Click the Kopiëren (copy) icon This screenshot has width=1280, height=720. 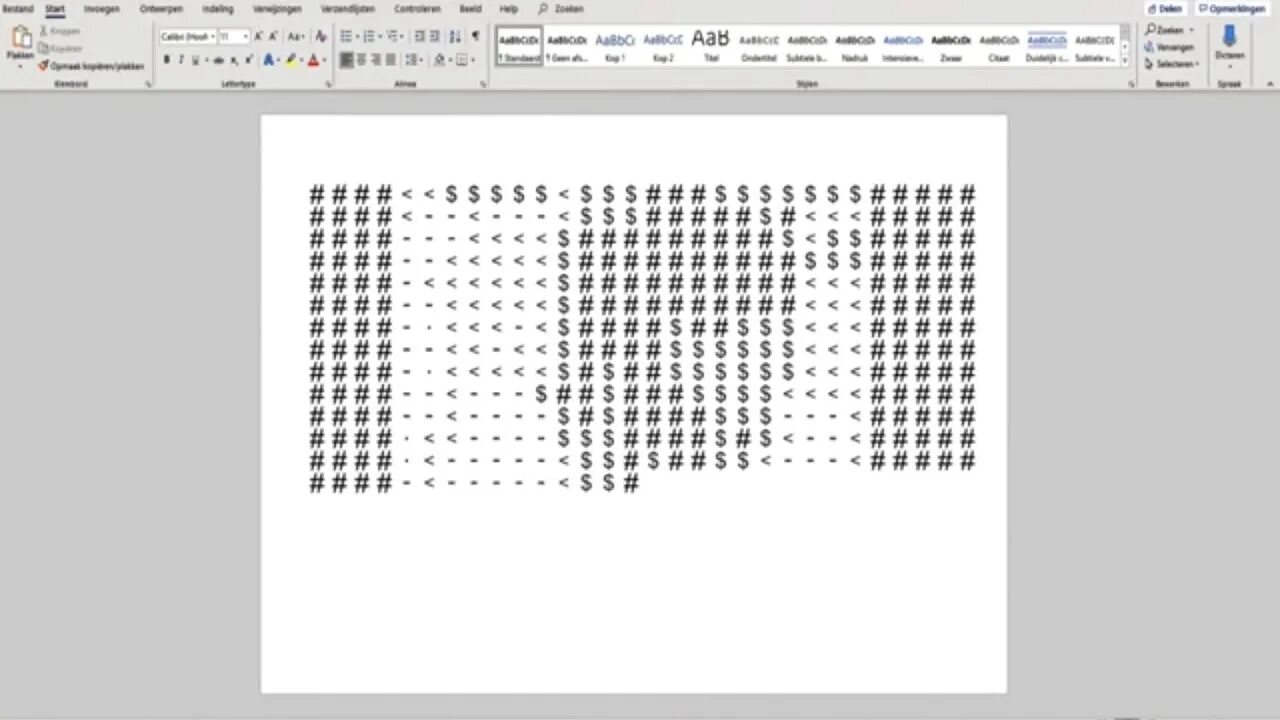44,48
